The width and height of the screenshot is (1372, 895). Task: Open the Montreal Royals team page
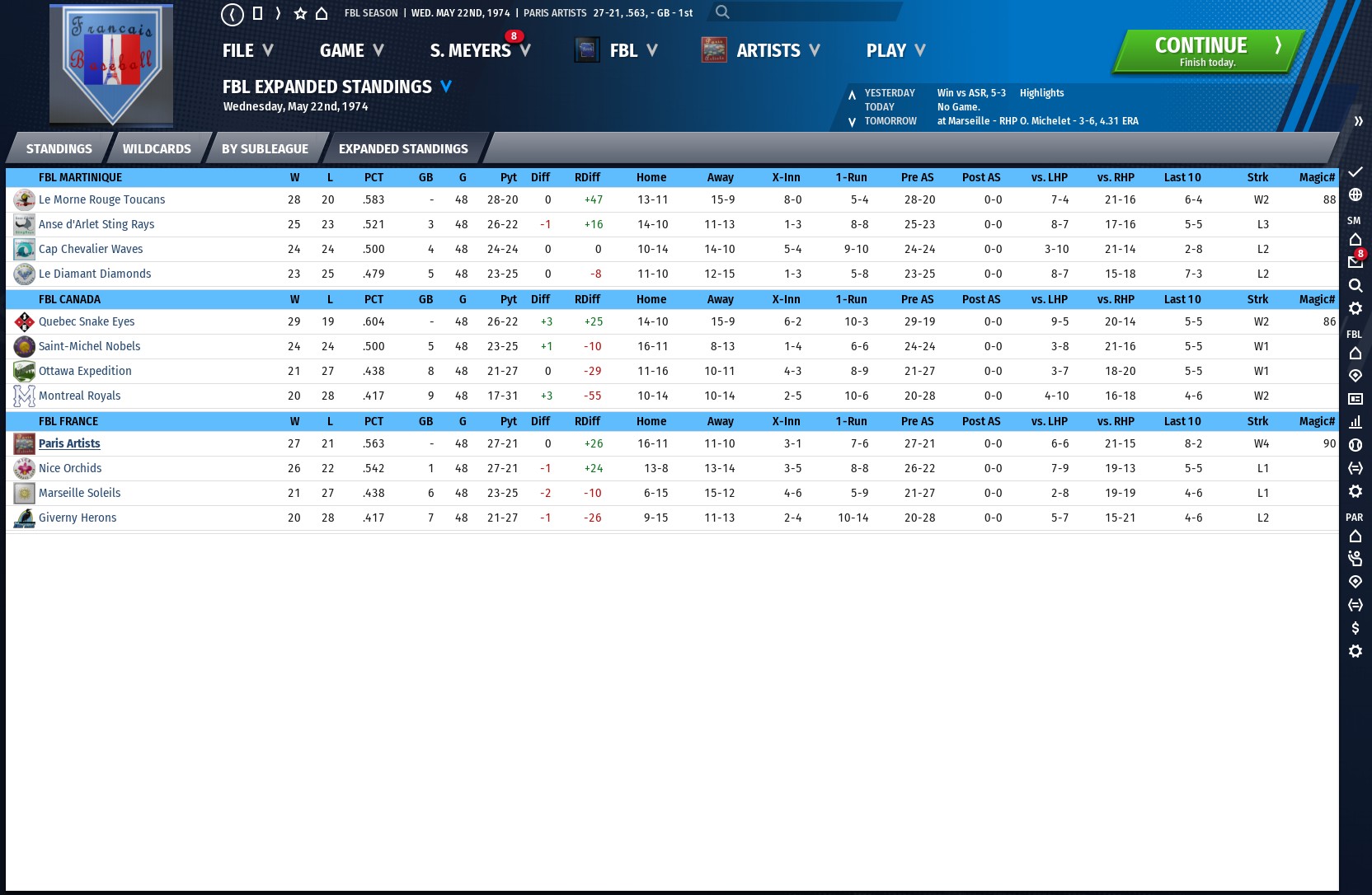[x=79, y=396]
